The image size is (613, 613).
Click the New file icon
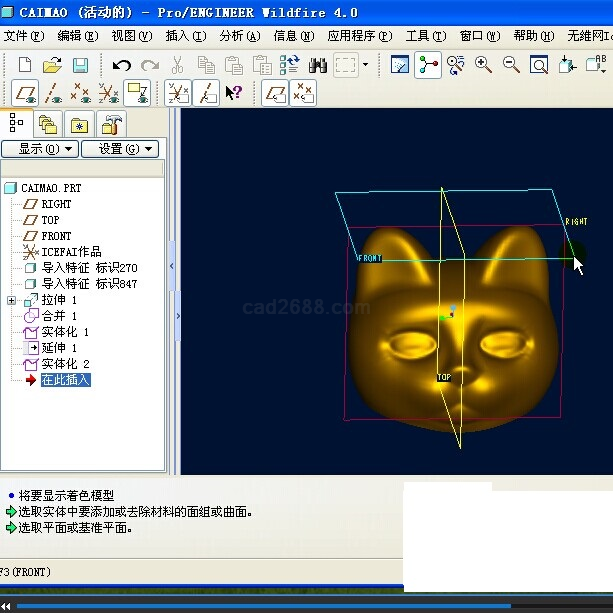click(x=25, y=65)
